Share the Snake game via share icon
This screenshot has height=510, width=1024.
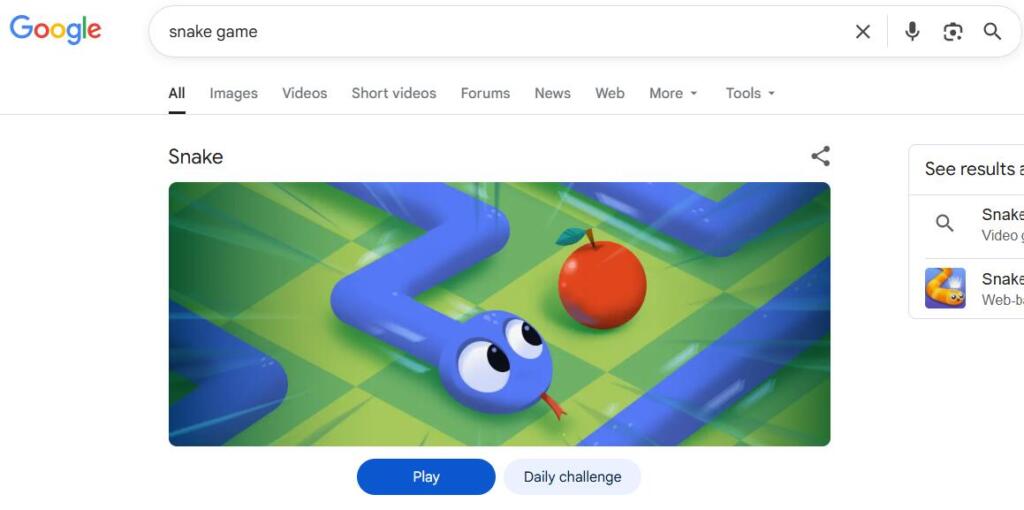tap(820, 156)
